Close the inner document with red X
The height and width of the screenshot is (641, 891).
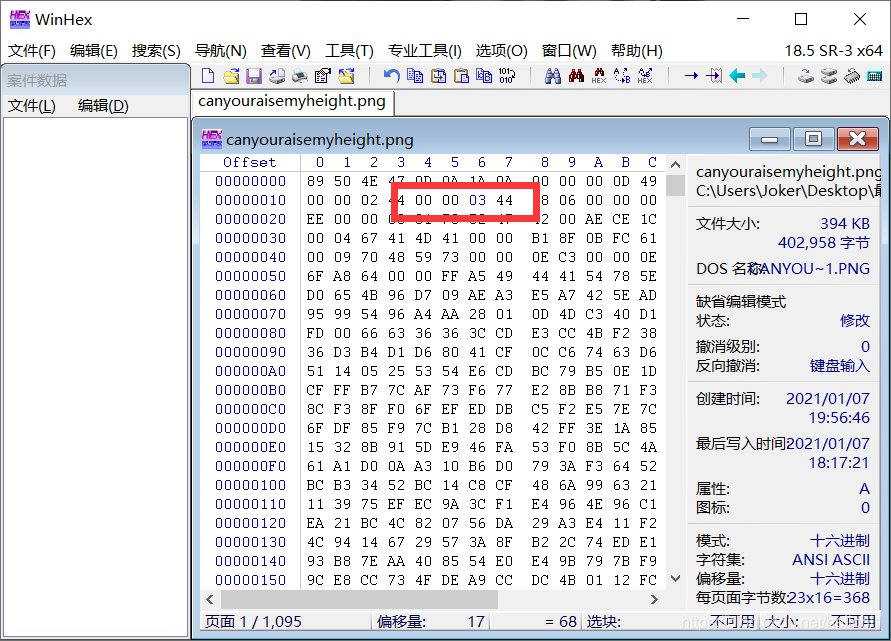(857, 139)
